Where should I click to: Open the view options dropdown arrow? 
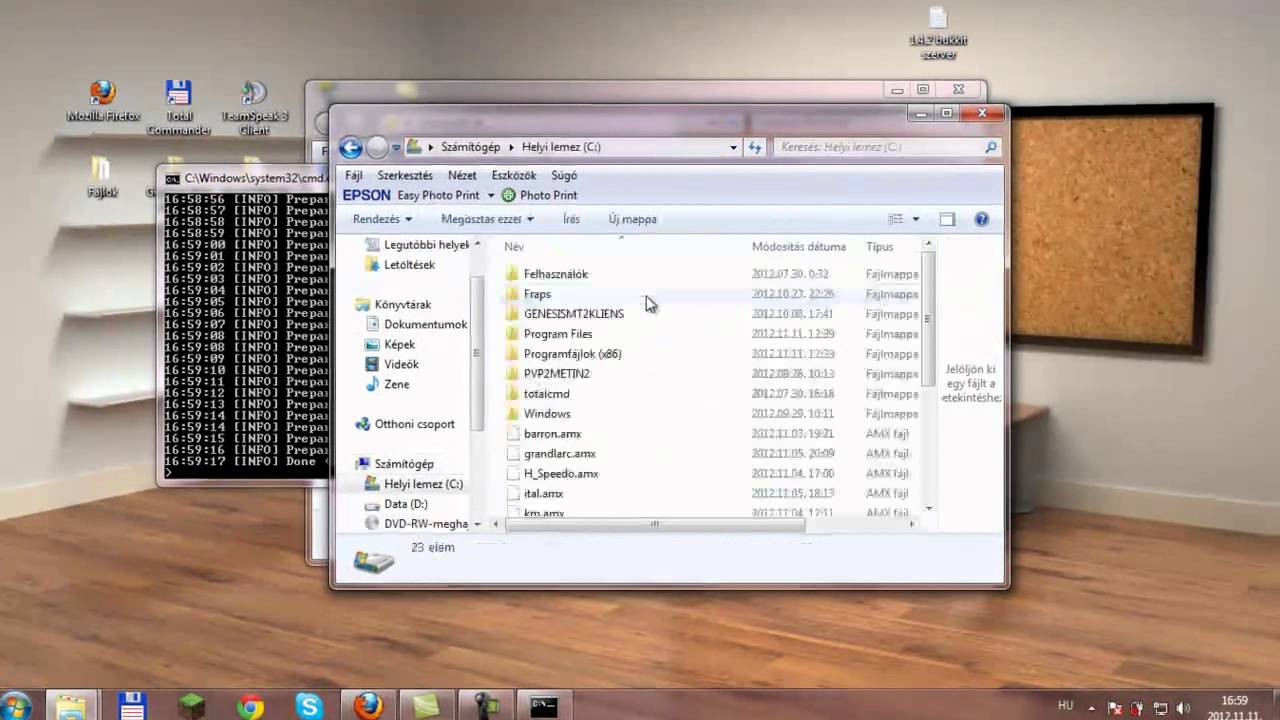pyautogui.click(x=915, y=219)
